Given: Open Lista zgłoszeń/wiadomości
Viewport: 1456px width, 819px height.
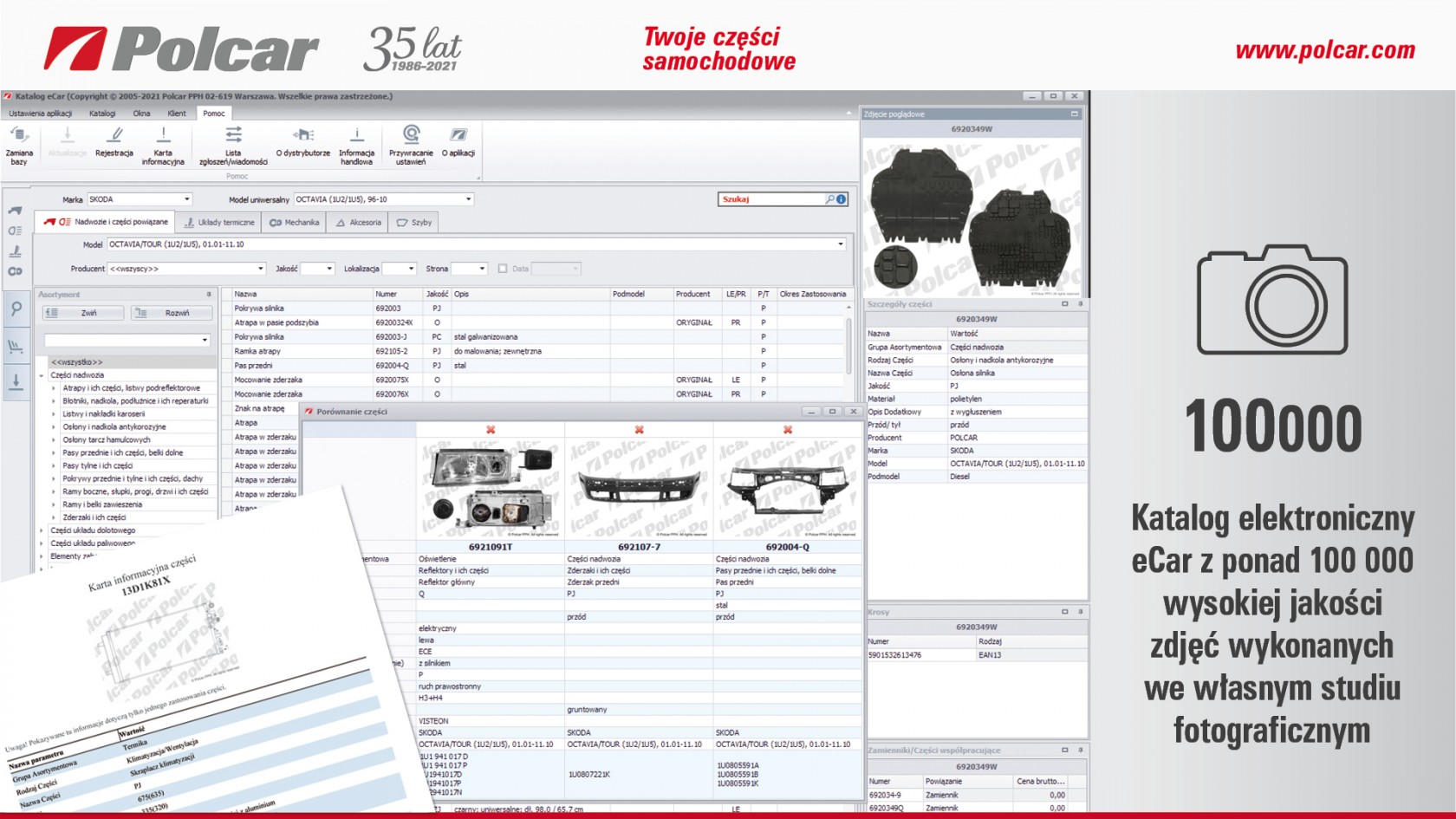Looking at the screenshot, I should coord(233,136).
